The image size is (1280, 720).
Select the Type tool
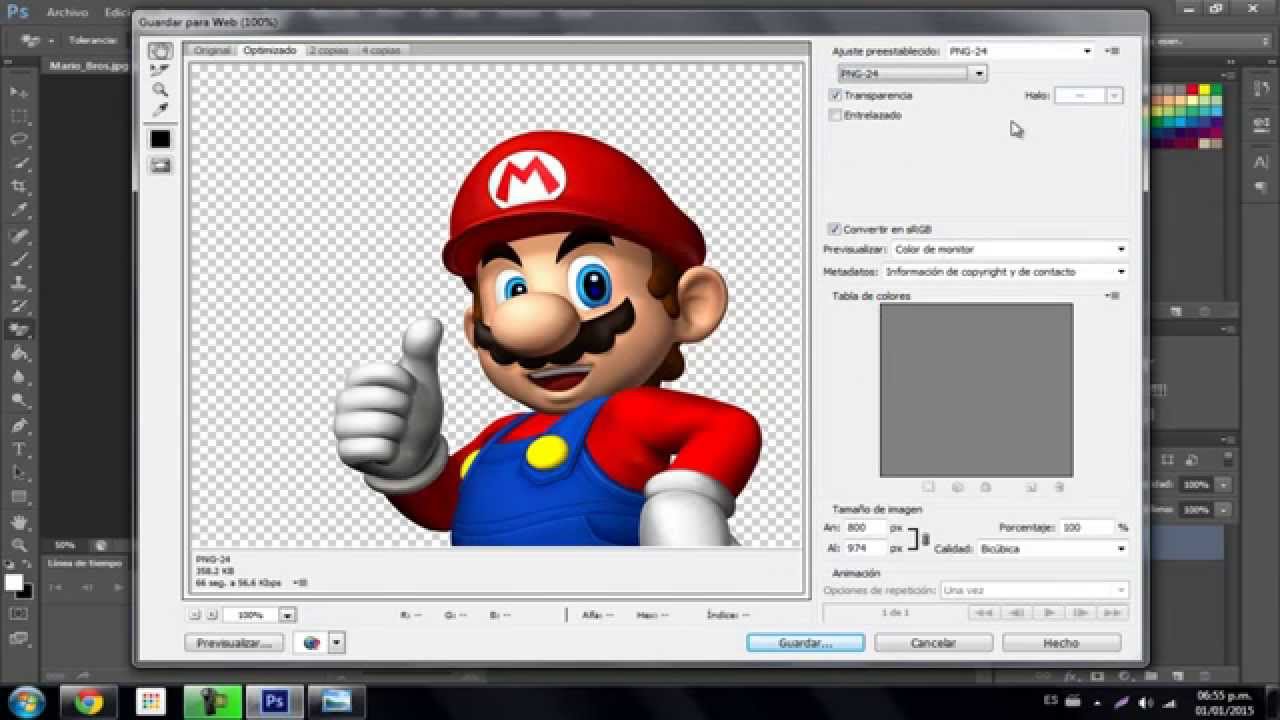pyautogui.click(x=19, y=449)
